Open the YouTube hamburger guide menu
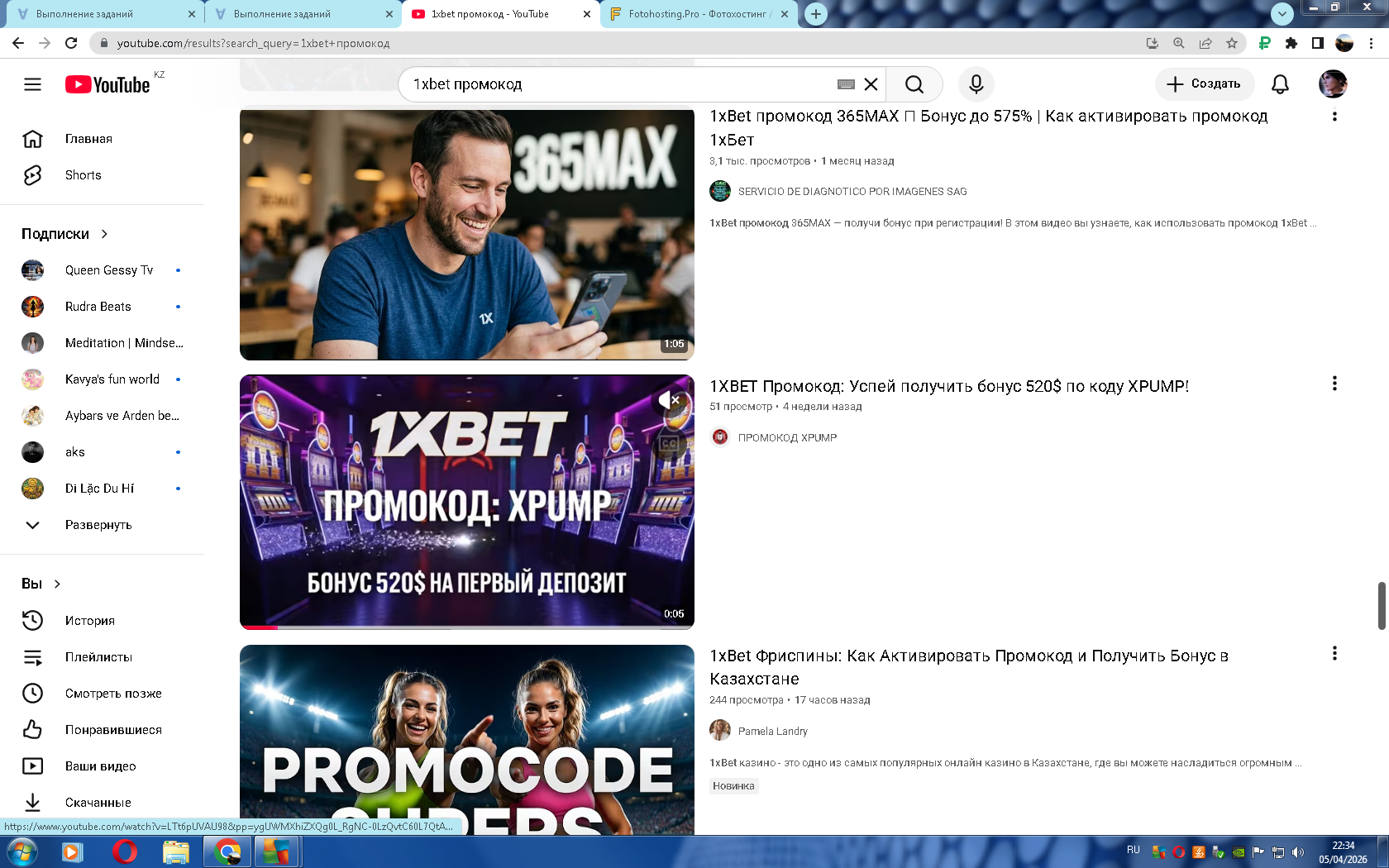 (32, 84)
